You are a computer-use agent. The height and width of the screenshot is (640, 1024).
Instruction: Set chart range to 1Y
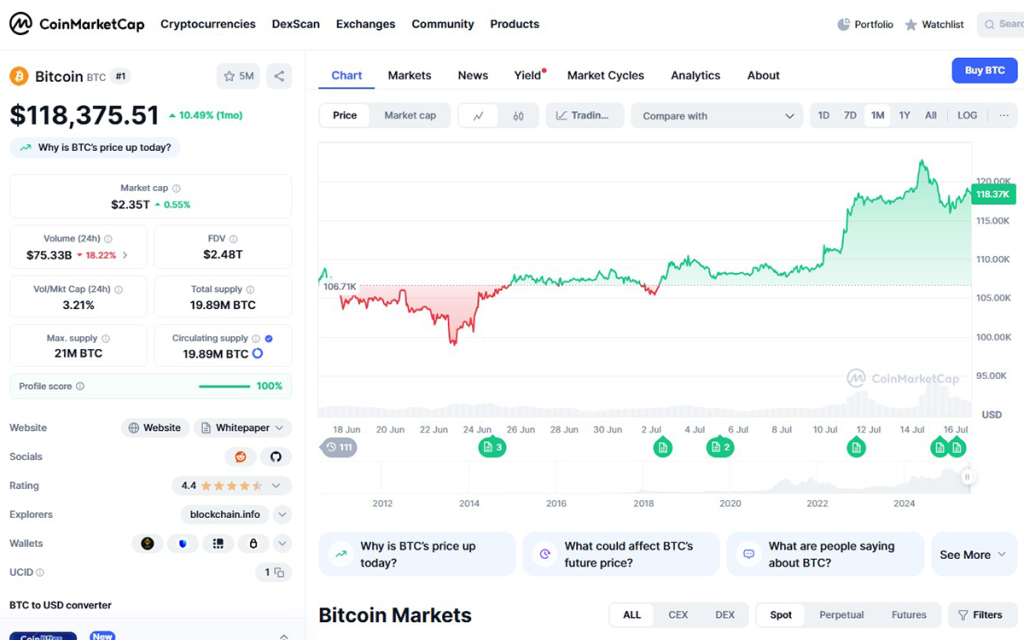(904, 116)
